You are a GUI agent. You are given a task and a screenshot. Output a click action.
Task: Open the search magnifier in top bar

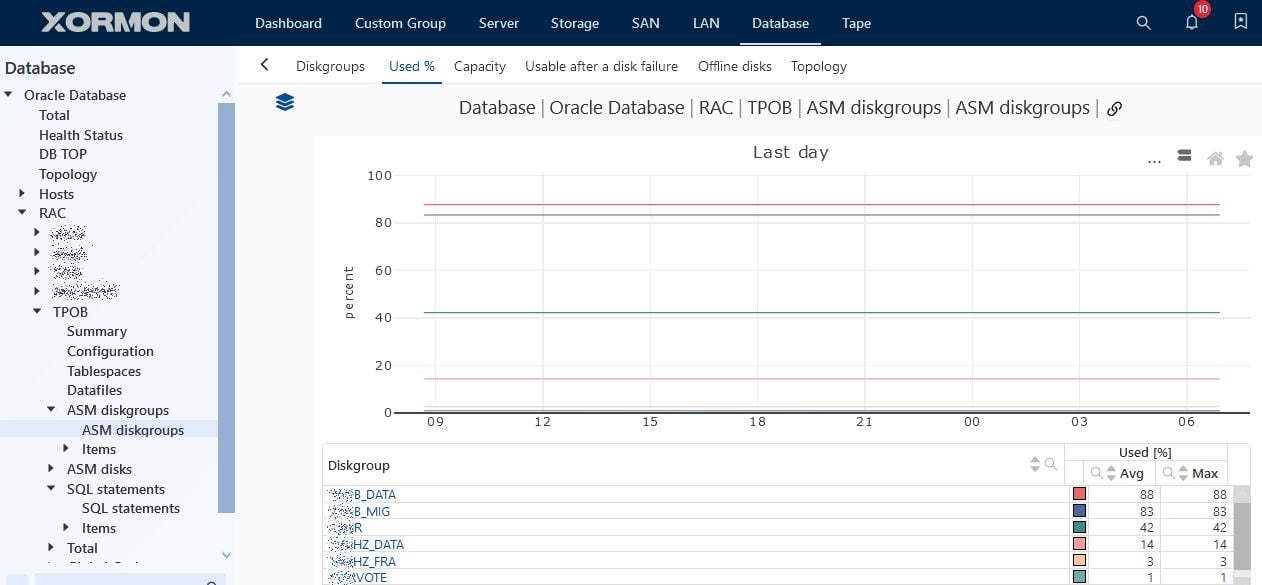click(1144, 23)
